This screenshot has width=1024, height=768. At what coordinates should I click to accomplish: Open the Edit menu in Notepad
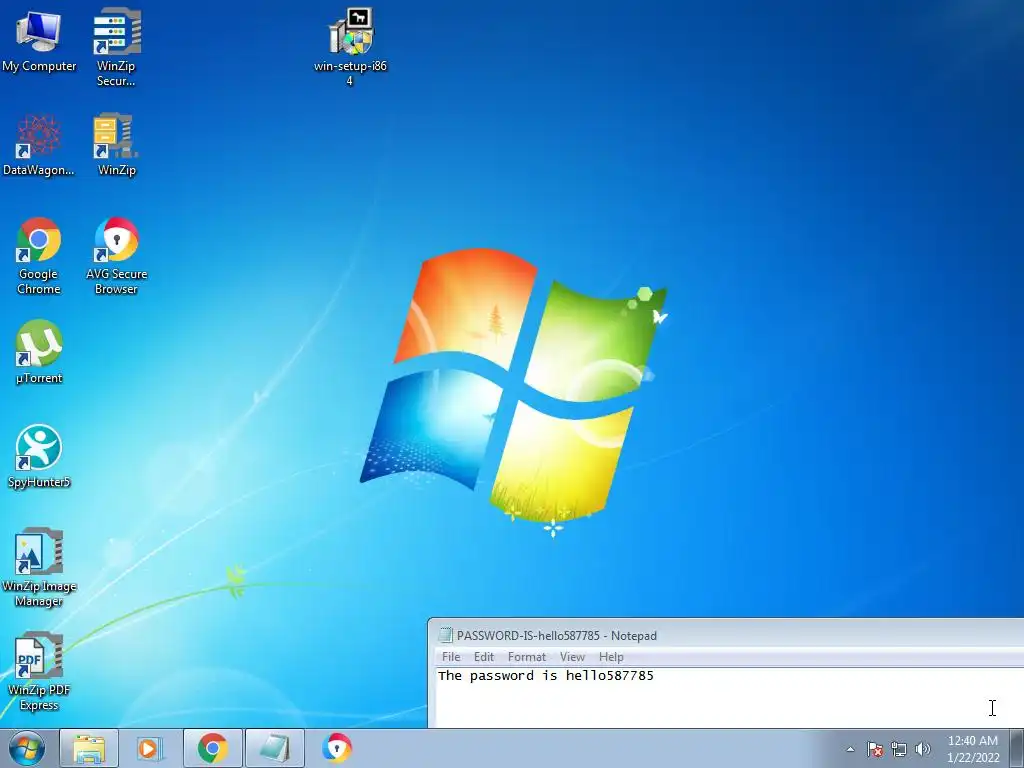click(x=484, y=657)
